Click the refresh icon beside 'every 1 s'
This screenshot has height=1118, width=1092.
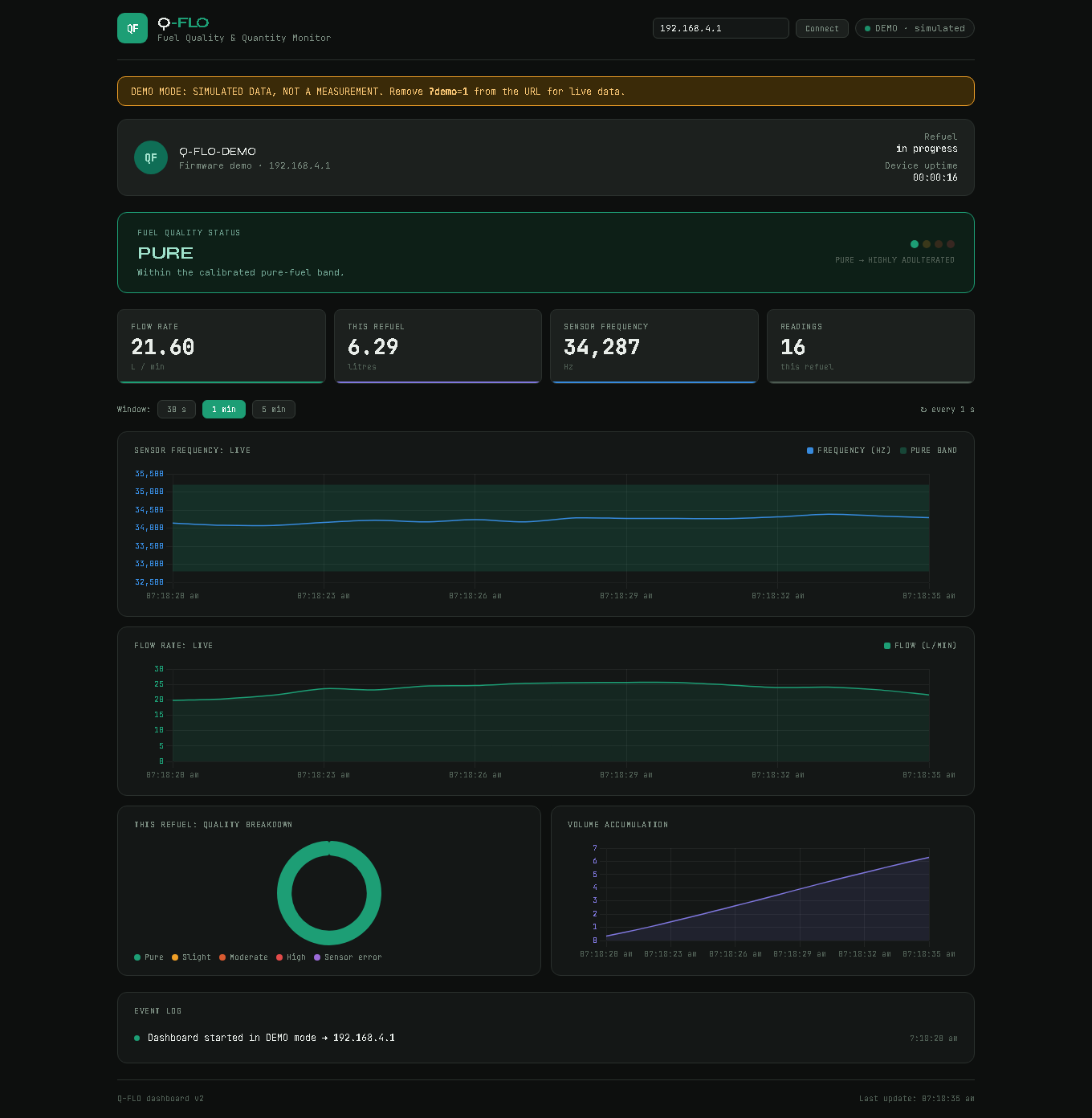[x=923, y=410]
